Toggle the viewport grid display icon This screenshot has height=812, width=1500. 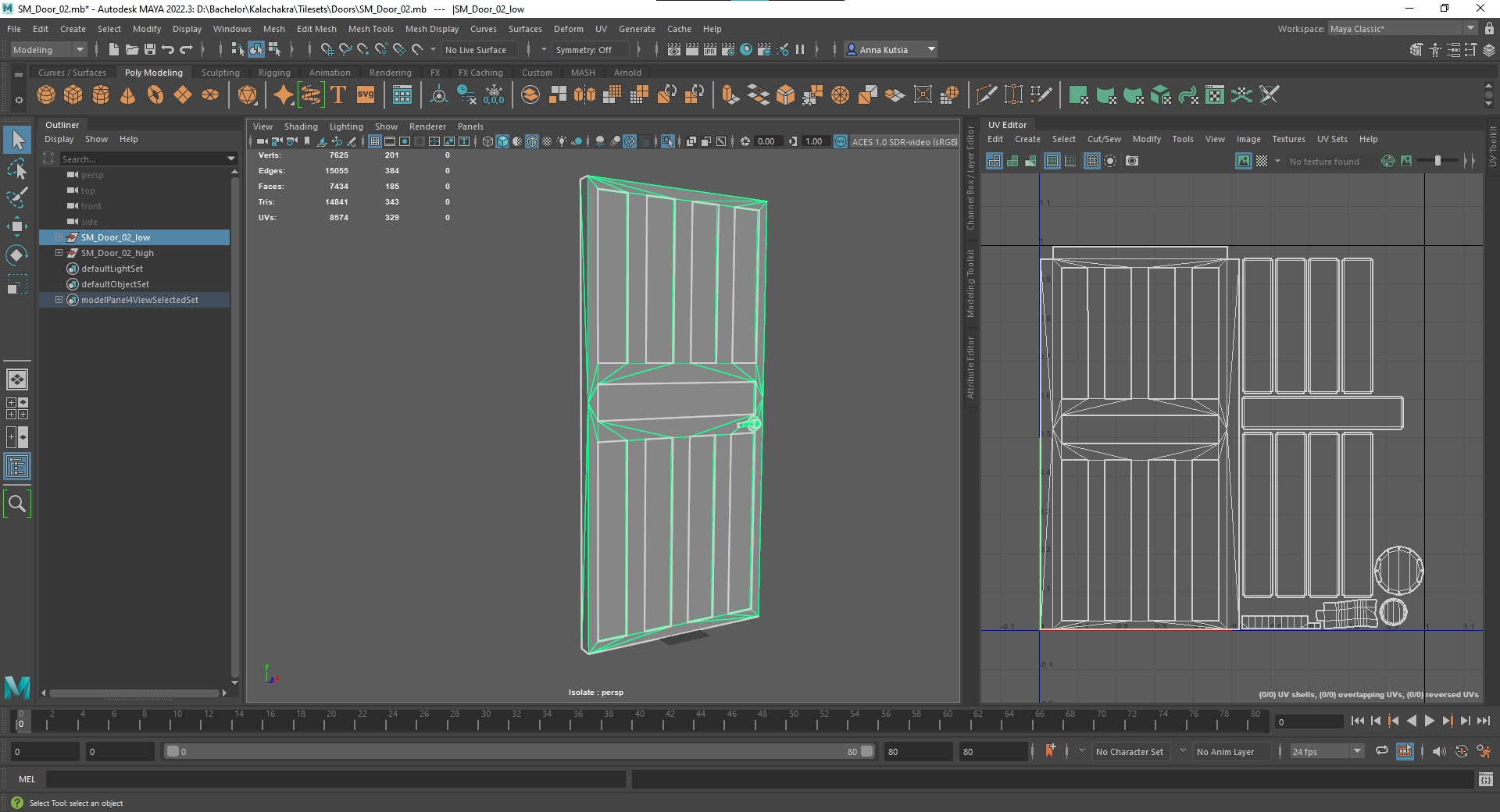375,141
